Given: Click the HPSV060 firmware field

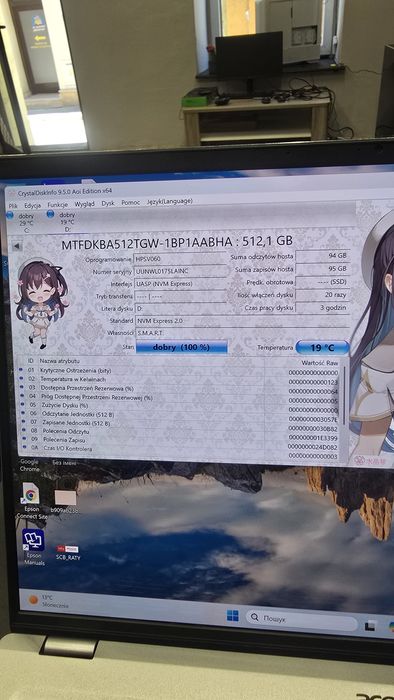Looking at the screenshot, I should pyautogui.click(x=179, y=258).
